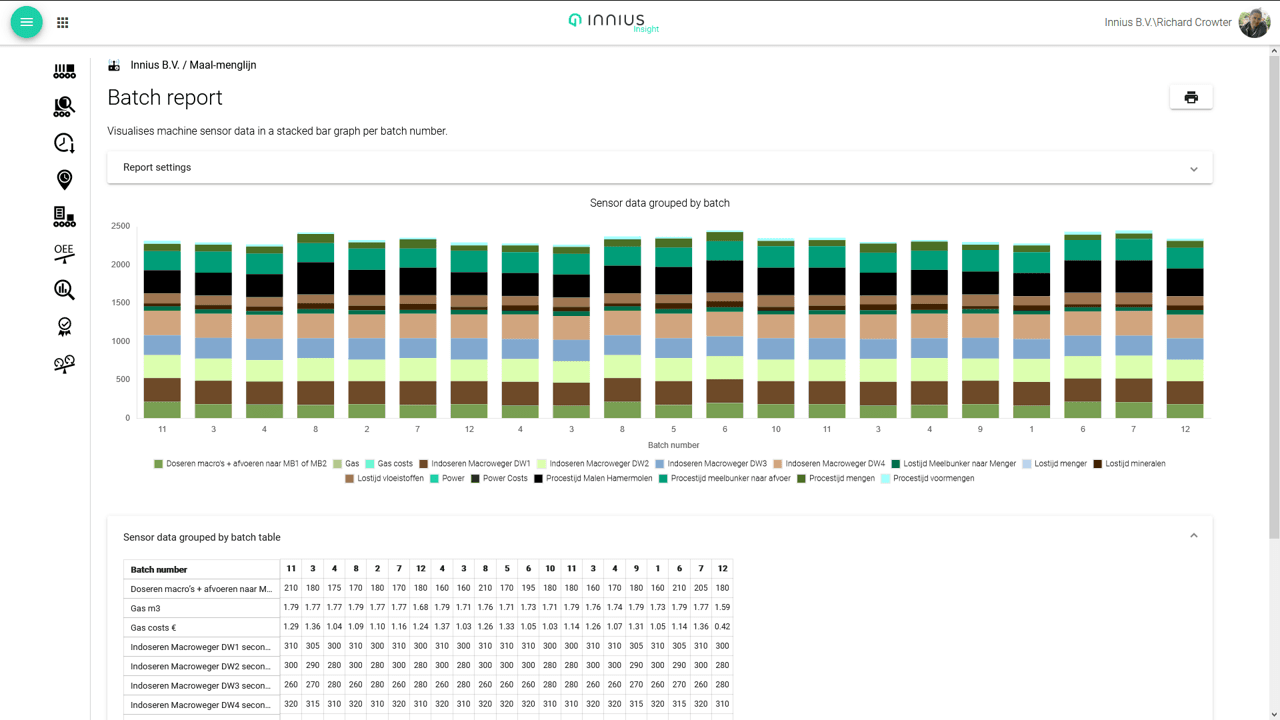Click the Batch number table header cell
This screenshot has width=1280, height=720.
click(x=201, y=569)
